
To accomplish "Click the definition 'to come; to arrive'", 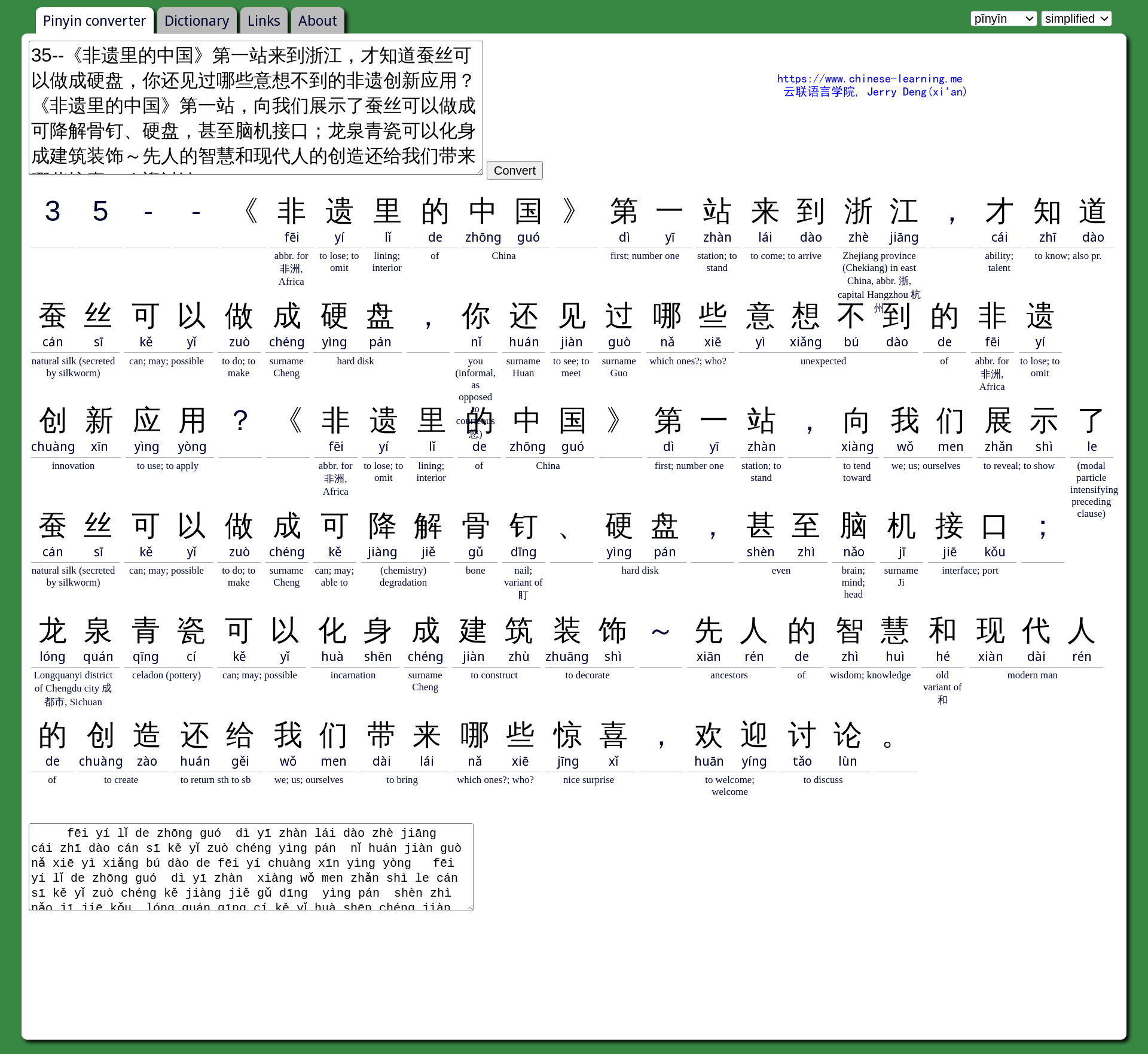I will [786, 255].
